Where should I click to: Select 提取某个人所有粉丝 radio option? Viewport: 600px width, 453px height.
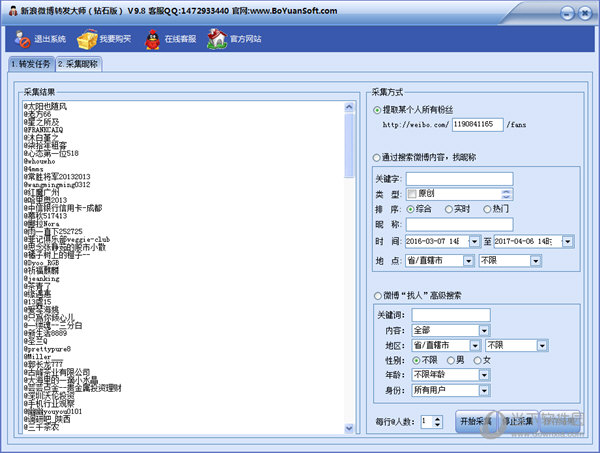click(377, 110)
